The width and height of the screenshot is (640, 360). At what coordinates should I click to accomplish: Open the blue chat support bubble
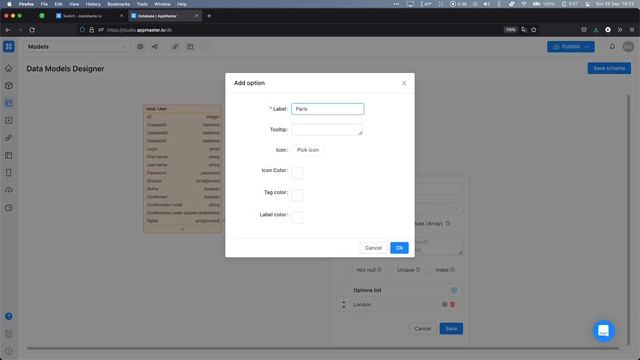603,331
